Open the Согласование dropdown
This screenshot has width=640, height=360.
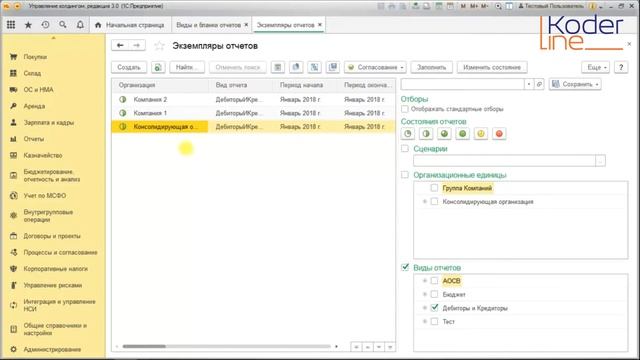pyautogui.click(x=375, y=67)
